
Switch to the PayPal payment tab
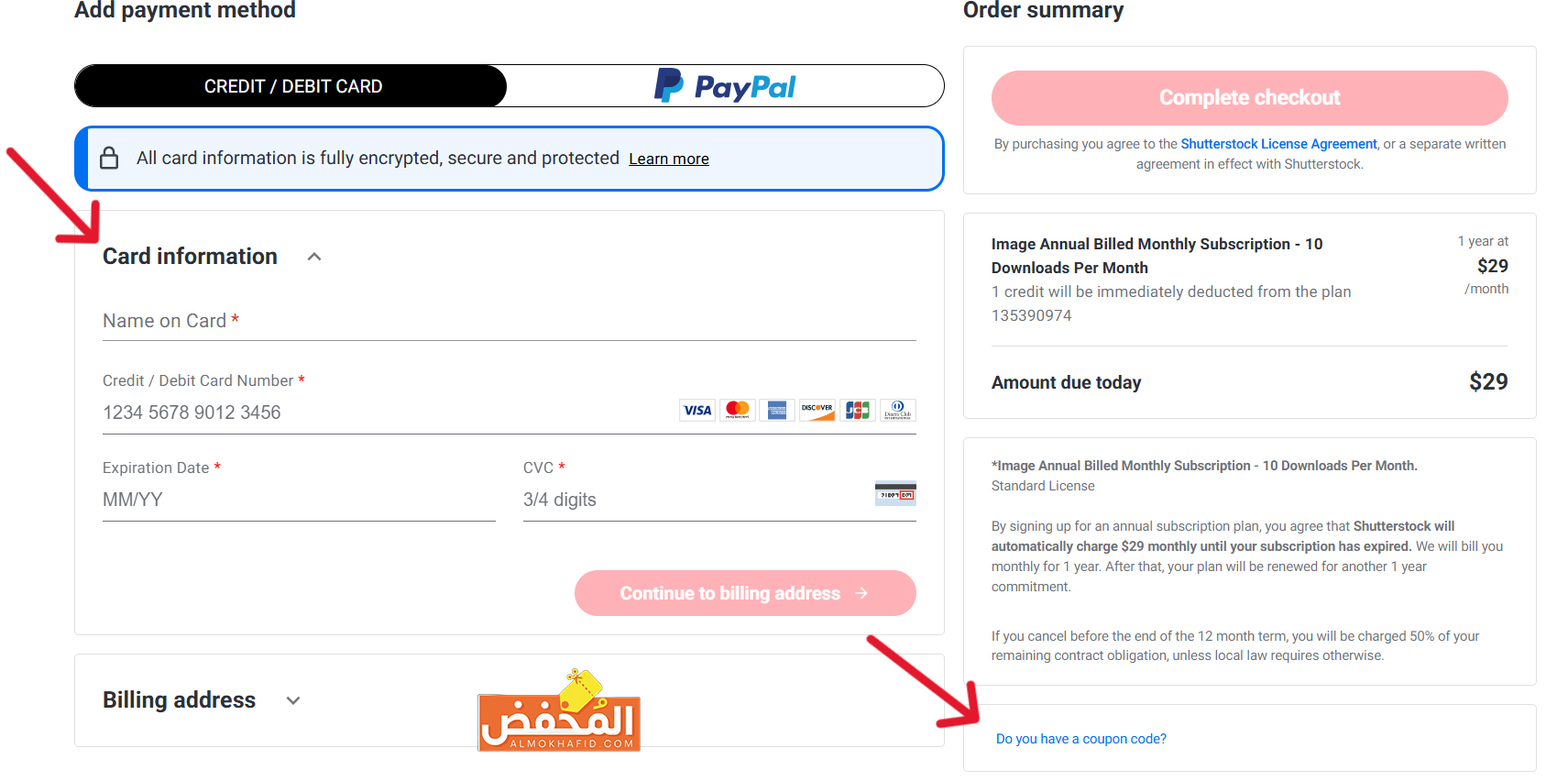(725, 86)
